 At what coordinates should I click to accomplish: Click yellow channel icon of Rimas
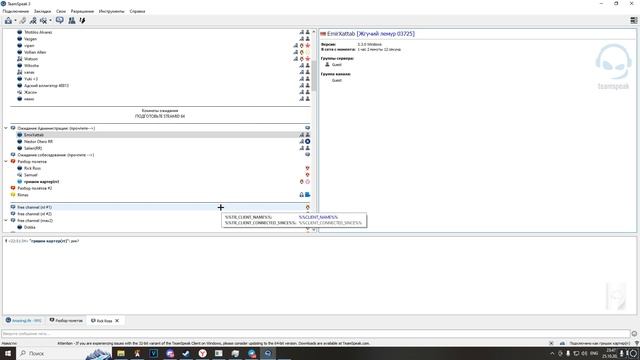pyautogui.click(x=13, y=195)
